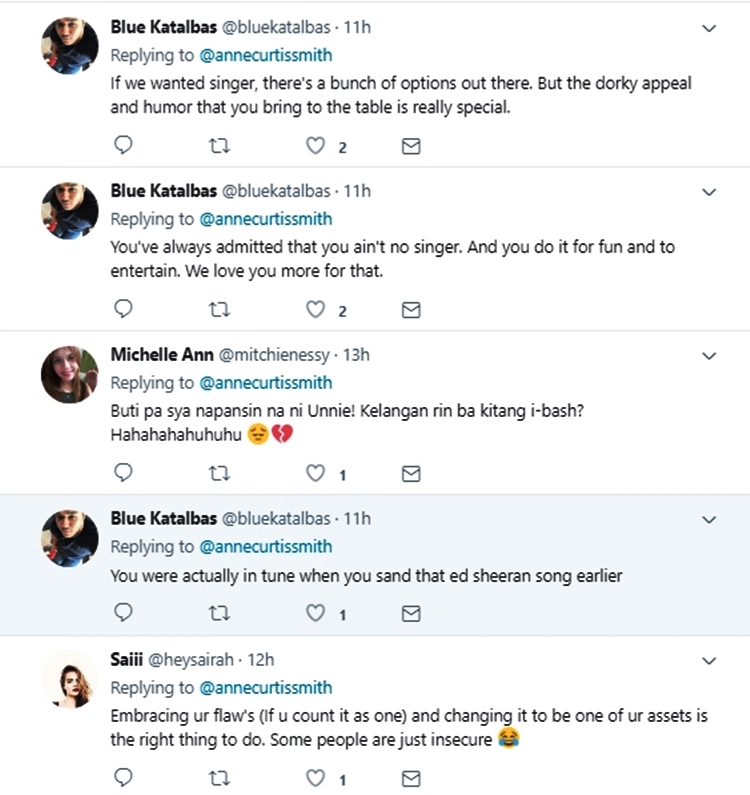Screen dimensions: 750x795
Task: Click Saiii's avatar image
Action: (69, 679)
